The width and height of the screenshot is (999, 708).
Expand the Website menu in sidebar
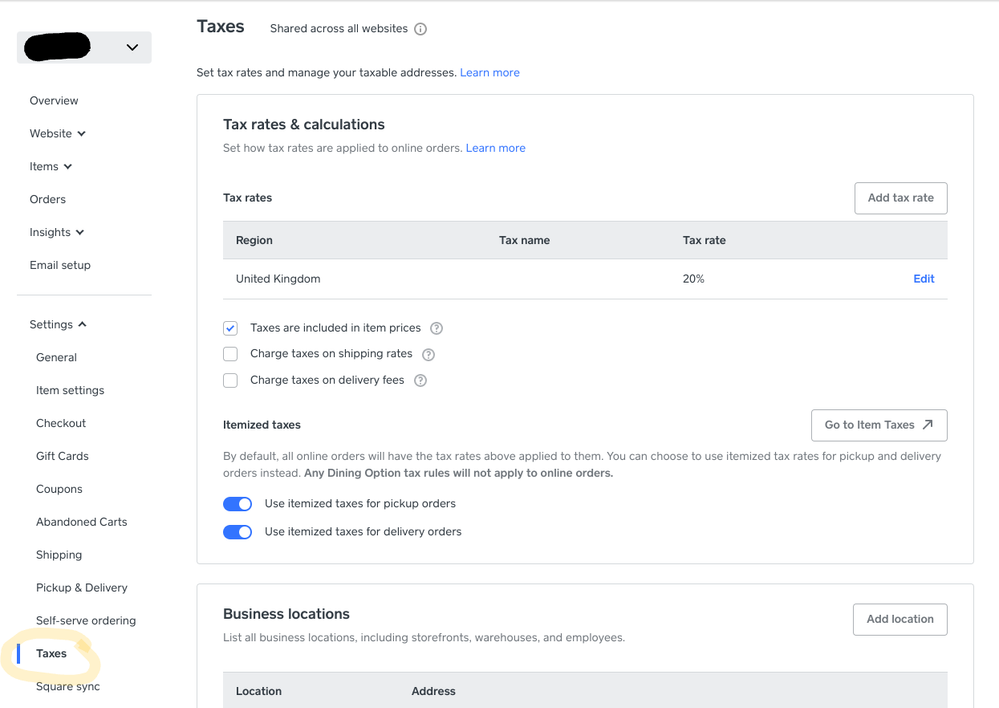58,133
